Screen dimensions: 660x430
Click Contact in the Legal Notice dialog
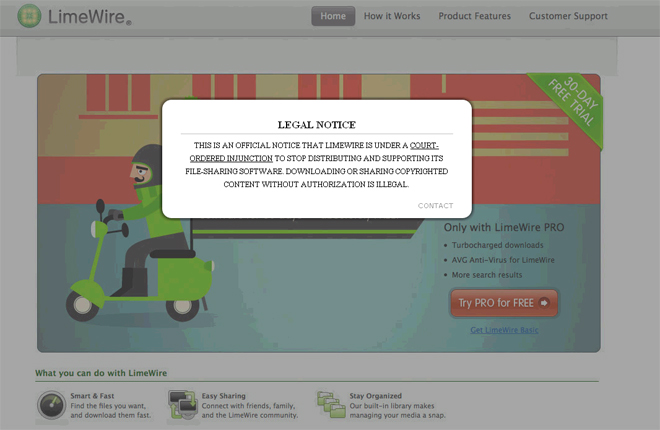pyautogui.click(x=435, y=206)
